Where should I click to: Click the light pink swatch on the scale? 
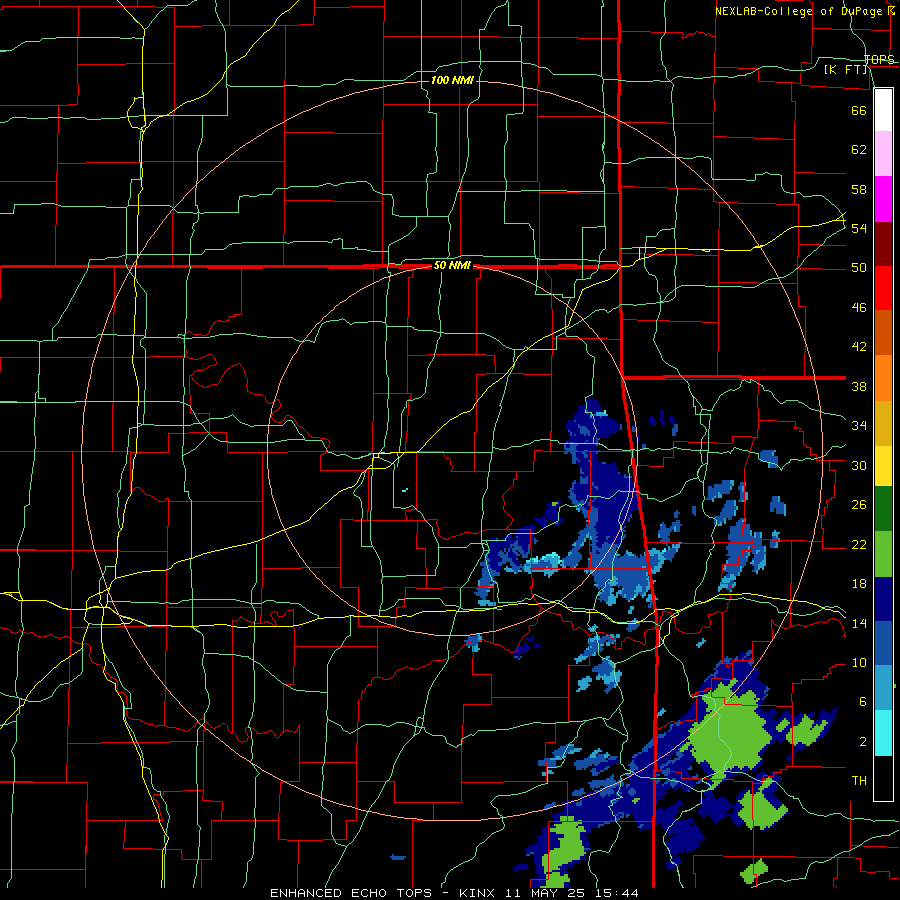click(x=883, y=154)
